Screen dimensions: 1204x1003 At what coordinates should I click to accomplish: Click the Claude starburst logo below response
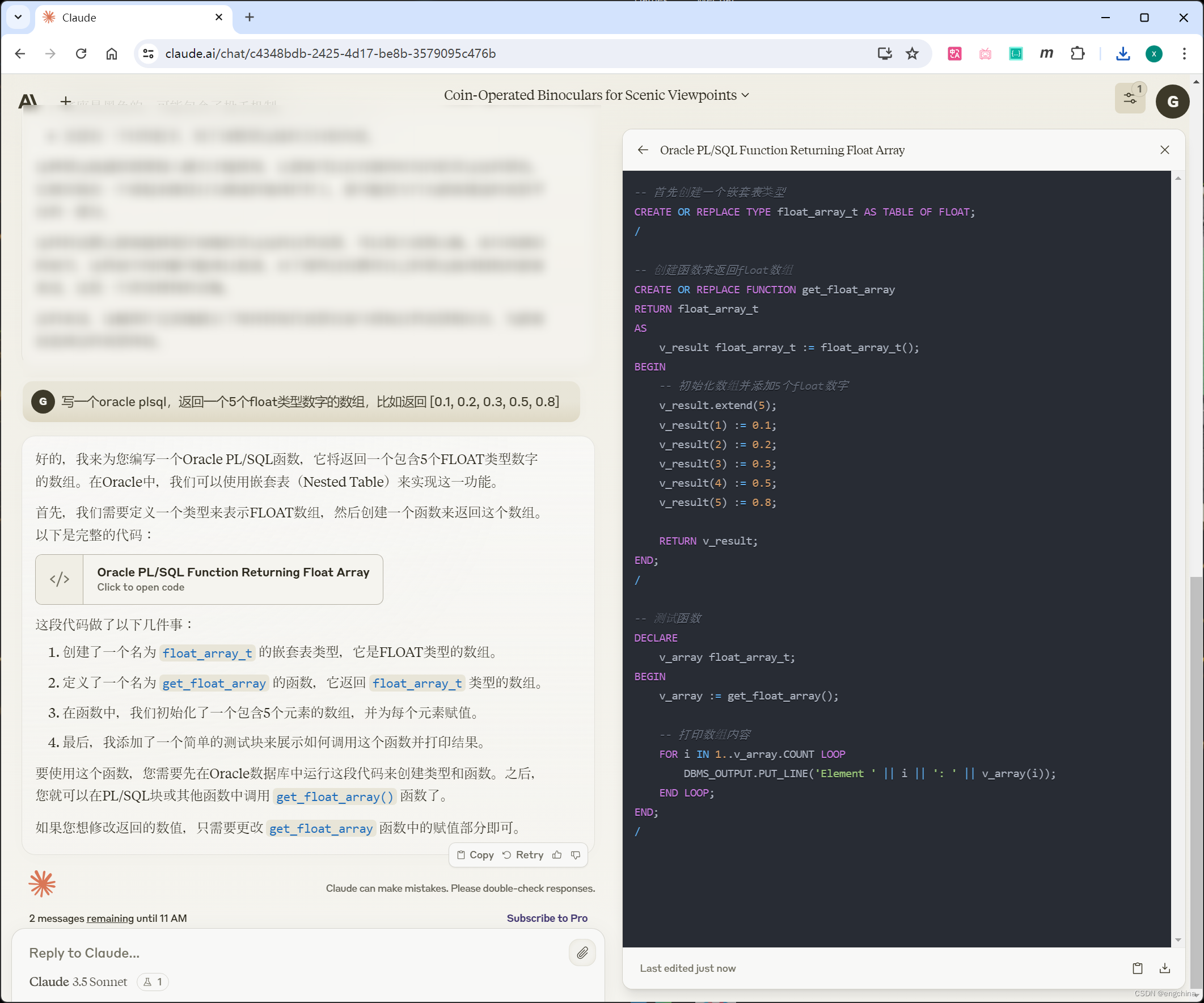pyautogui.click(x=42, y=884)
